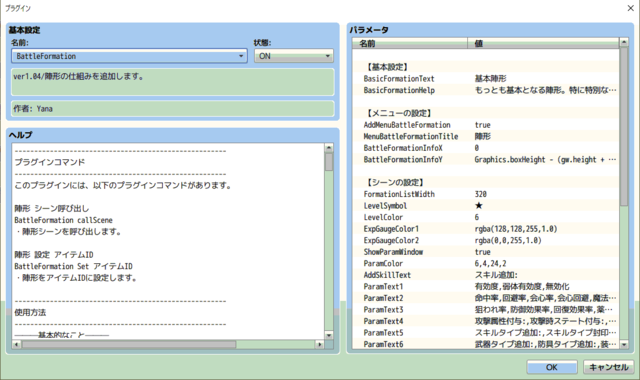Select the BattleFormationInfoX parameter row
Image resolution: width=640 pixels, height=380 pixels.
[485, 148]
